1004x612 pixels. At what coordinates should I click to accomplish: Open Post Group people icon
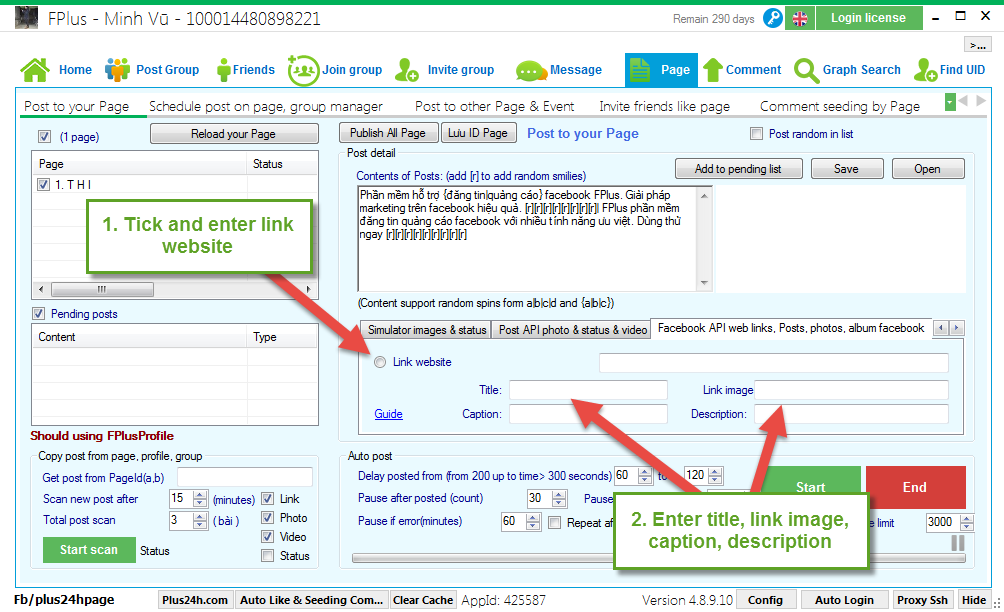117,70
